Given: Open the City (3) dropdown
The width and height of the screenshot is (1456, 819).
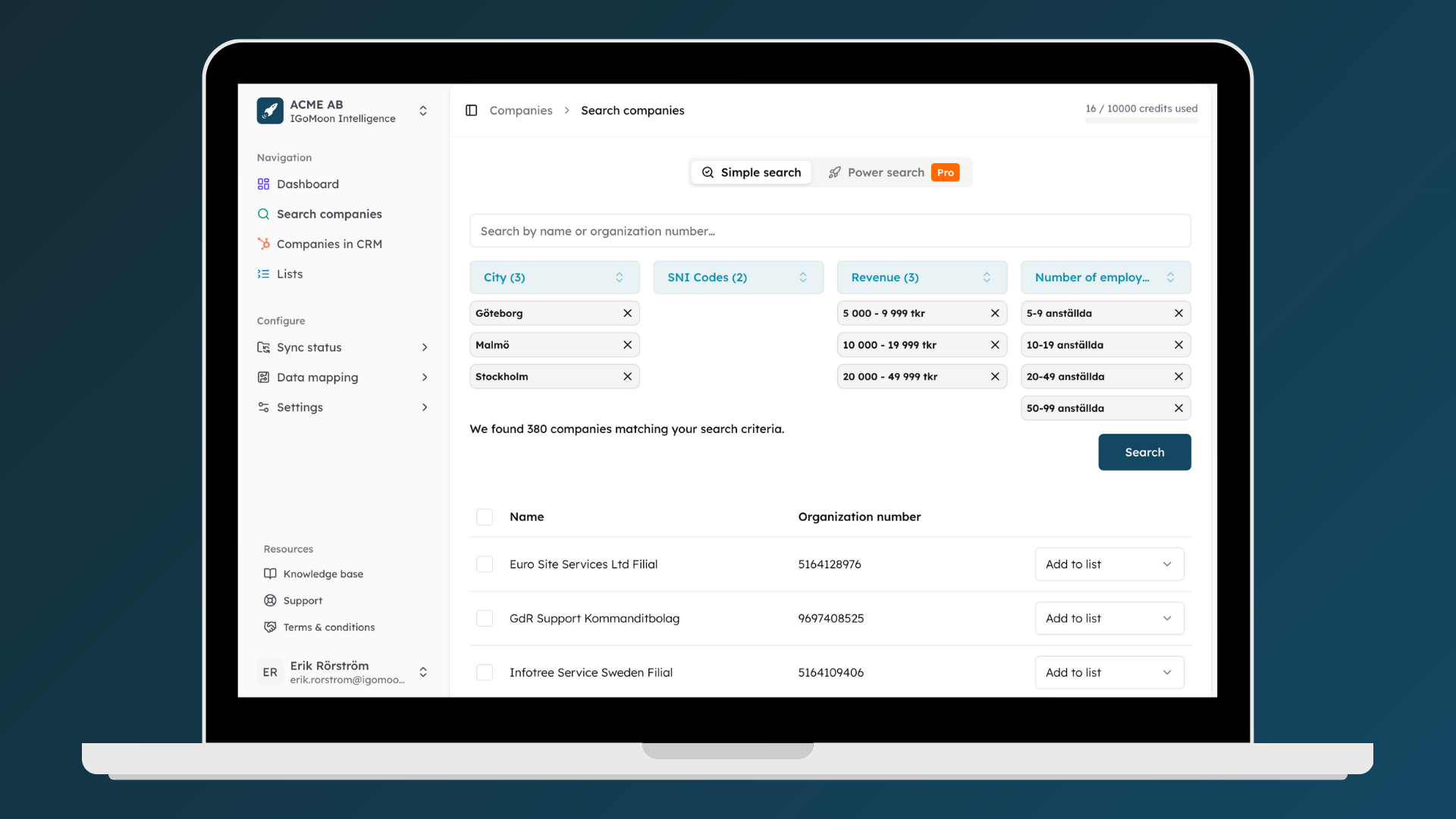Looking at the screenshot, I should click(554, 278).
